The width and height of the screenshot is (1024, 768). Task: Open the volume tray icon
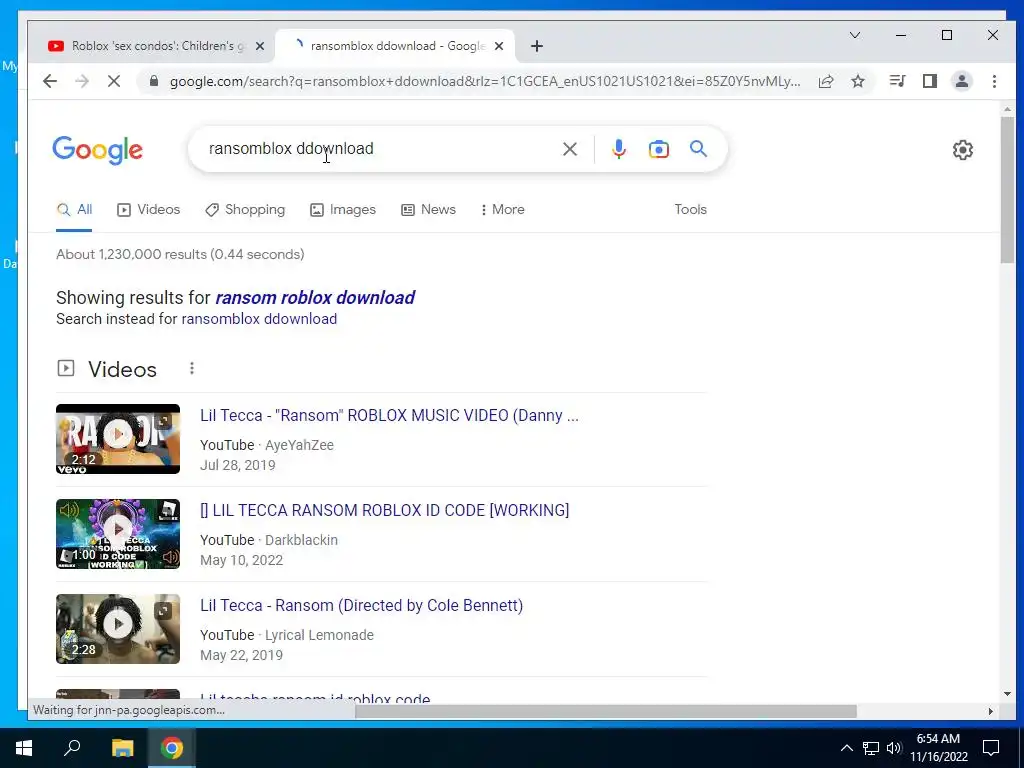(894, 748)
